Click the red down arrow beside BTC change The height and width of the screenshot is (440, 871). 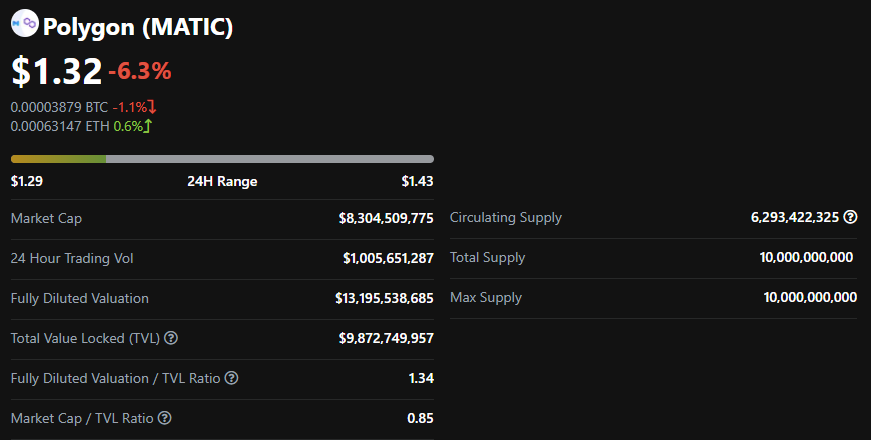pos(152,107)
